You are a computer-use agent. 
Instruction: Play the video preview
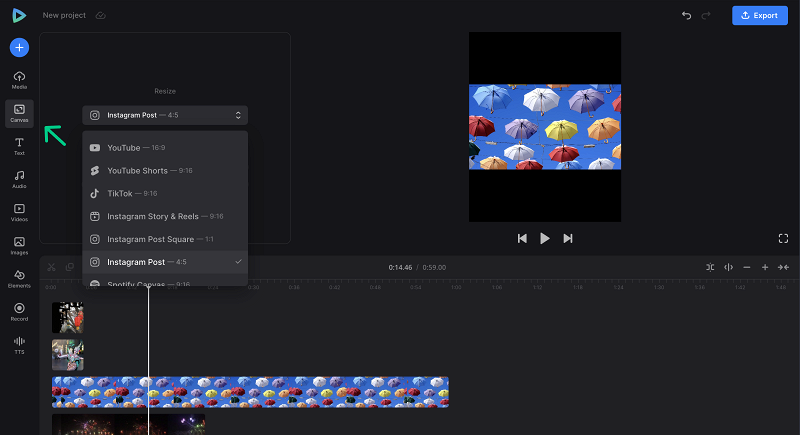pos(544,239)
